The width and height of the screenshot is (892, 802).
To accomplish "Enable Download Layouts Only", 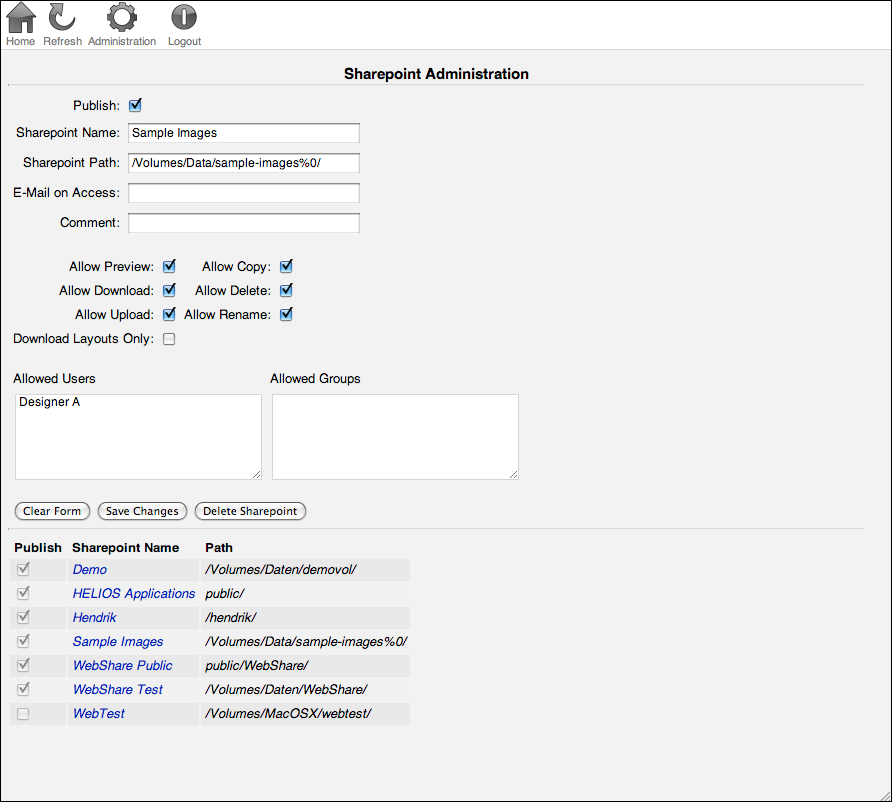I will point(169,339).
